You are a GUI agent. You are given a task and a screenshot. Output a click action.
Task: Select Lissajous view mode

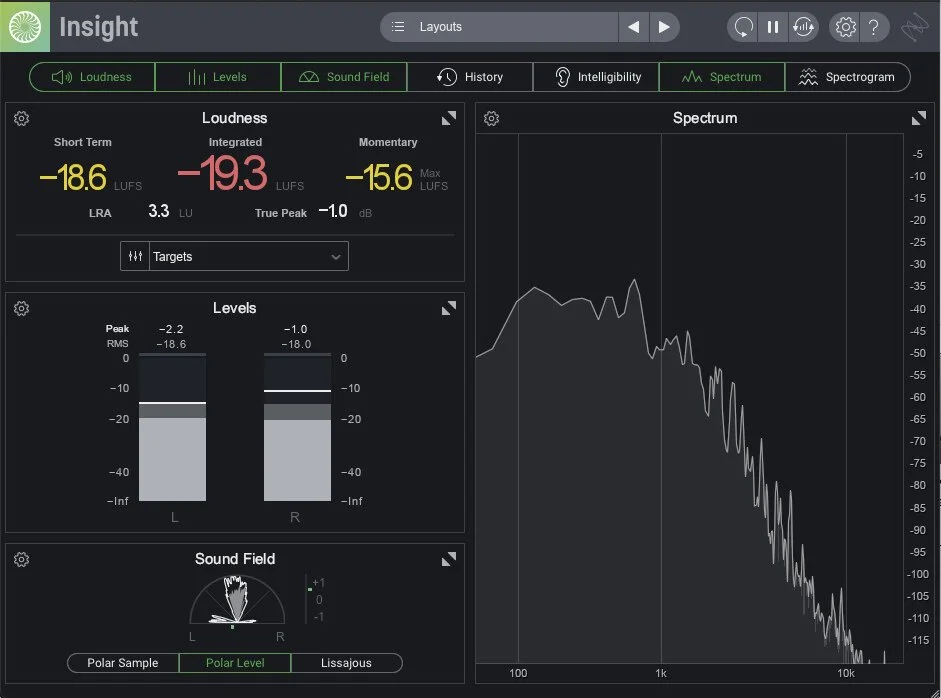coord(346,663)
